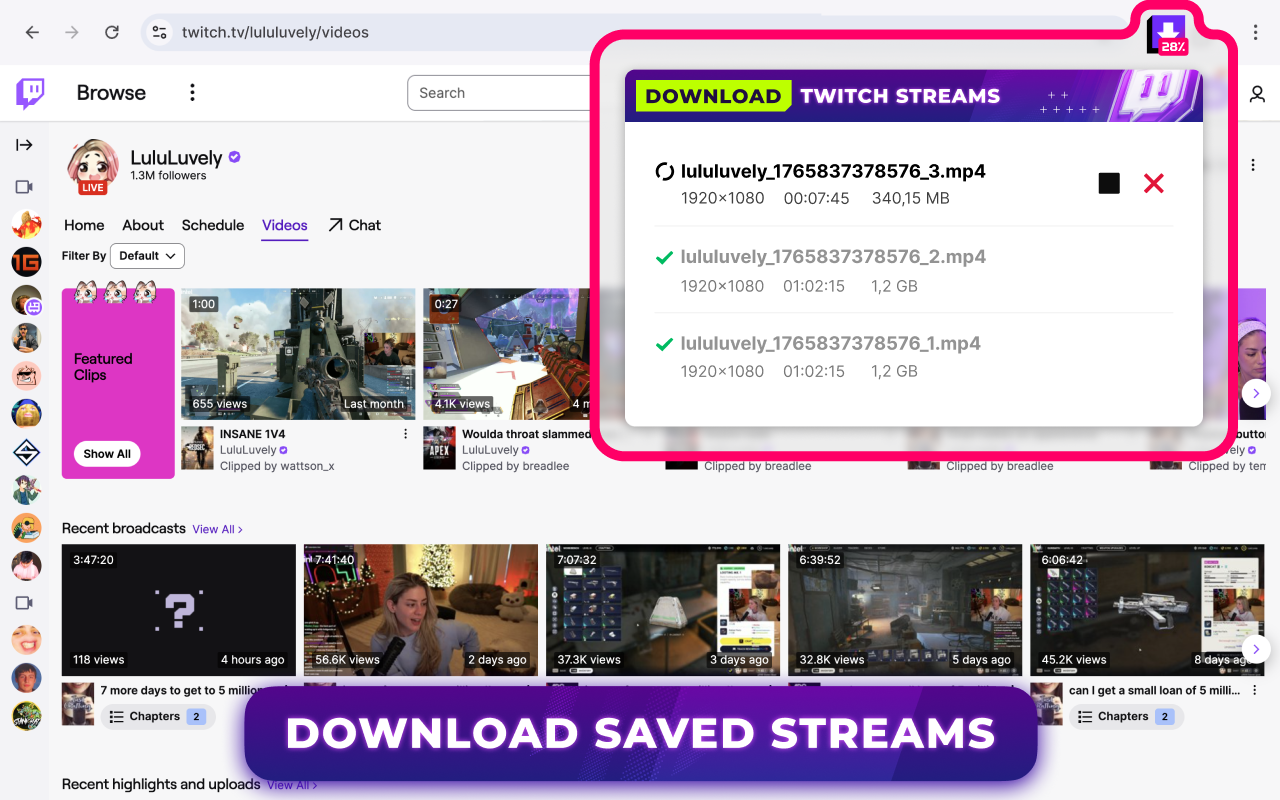
Task: Open Browse in the top navigation
Action: point(111,93)
